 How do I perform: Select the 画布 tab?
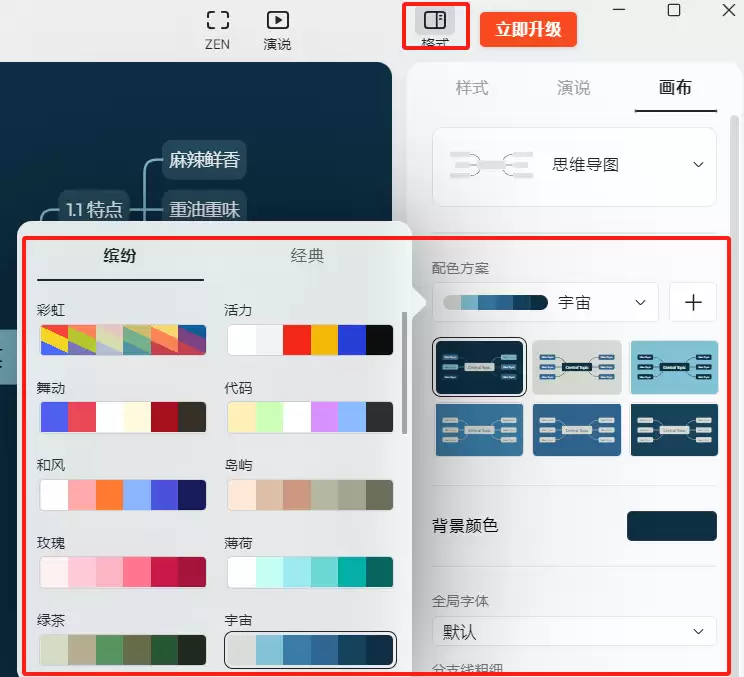(675, 88)
